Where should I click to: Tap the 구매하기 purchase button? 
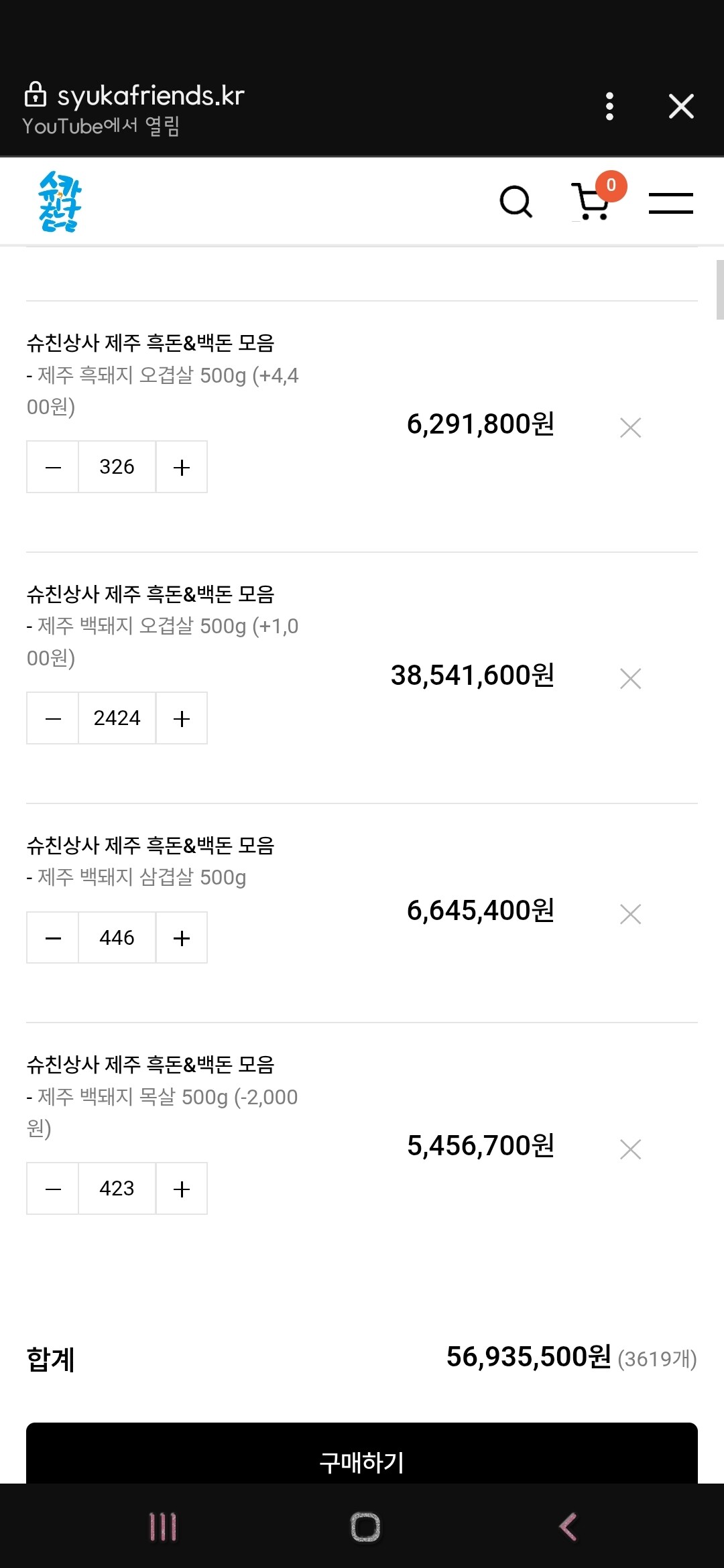pyautogui.click(x=362, y=1453)
